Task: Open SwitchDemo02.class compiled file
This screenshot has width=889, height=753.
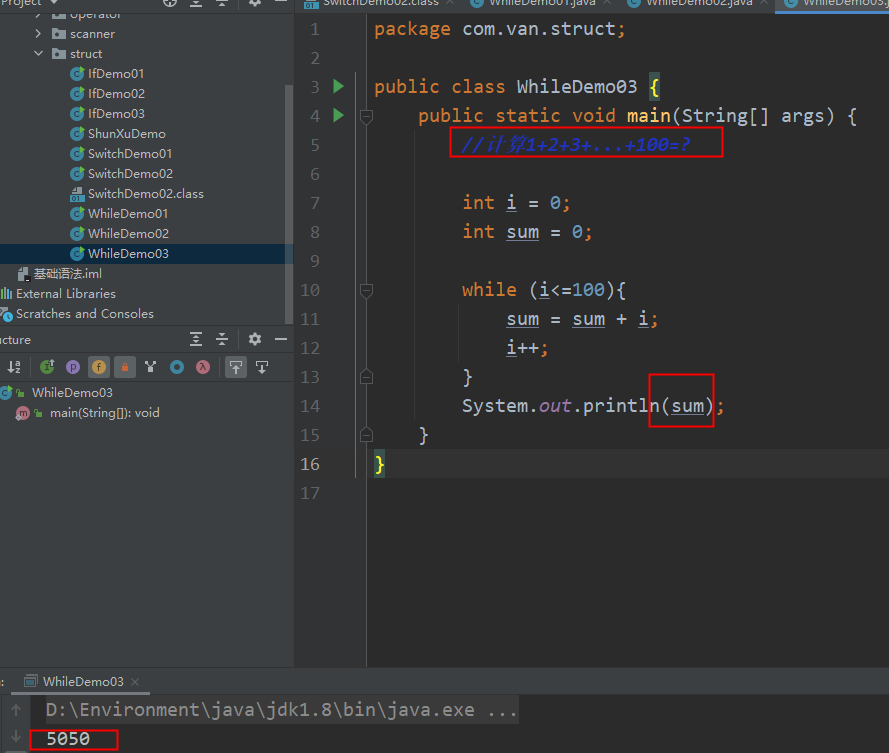Action: tap(146, 194)
